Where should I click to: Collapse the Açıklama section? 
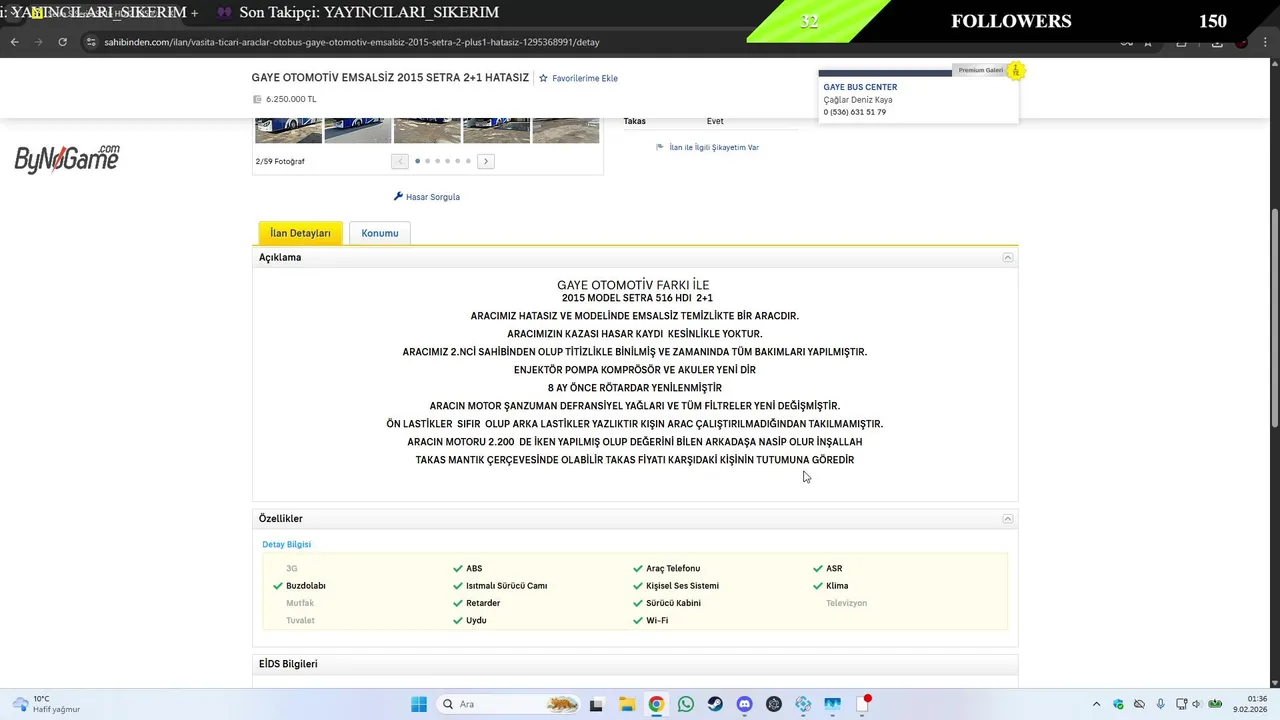tap(1008, 257)
